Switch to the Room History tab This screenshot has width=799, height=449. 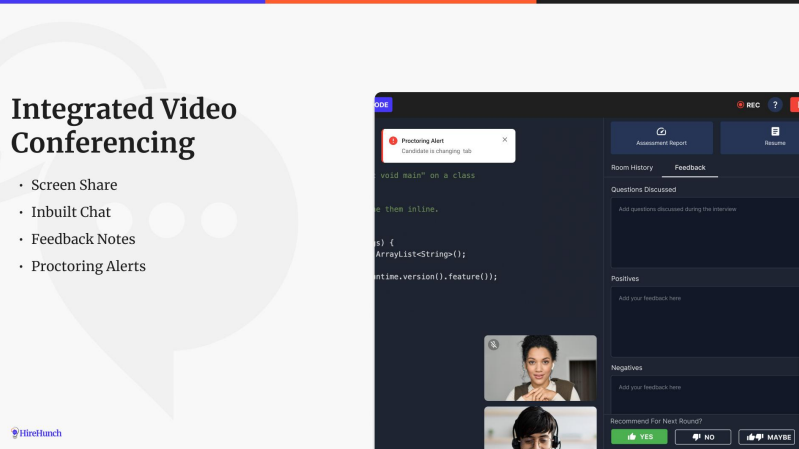(x=632, y=168)
